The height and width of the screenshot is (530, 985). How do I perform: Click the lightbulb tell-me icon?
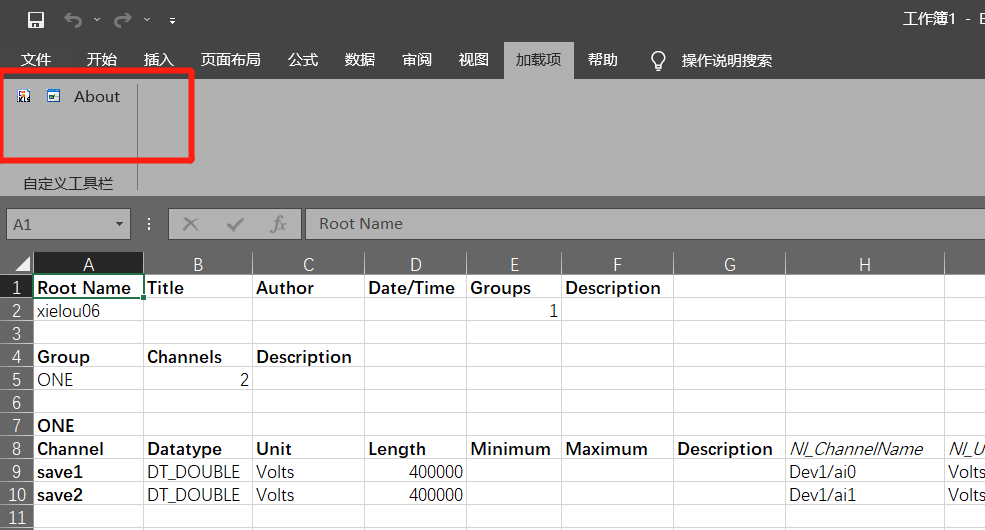coord(658,61)
